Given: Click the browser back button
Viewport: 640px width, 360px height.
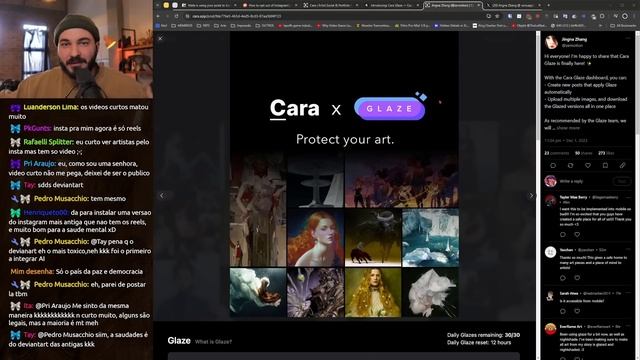Looking at the screenshot, I should (x=158, y=16).
